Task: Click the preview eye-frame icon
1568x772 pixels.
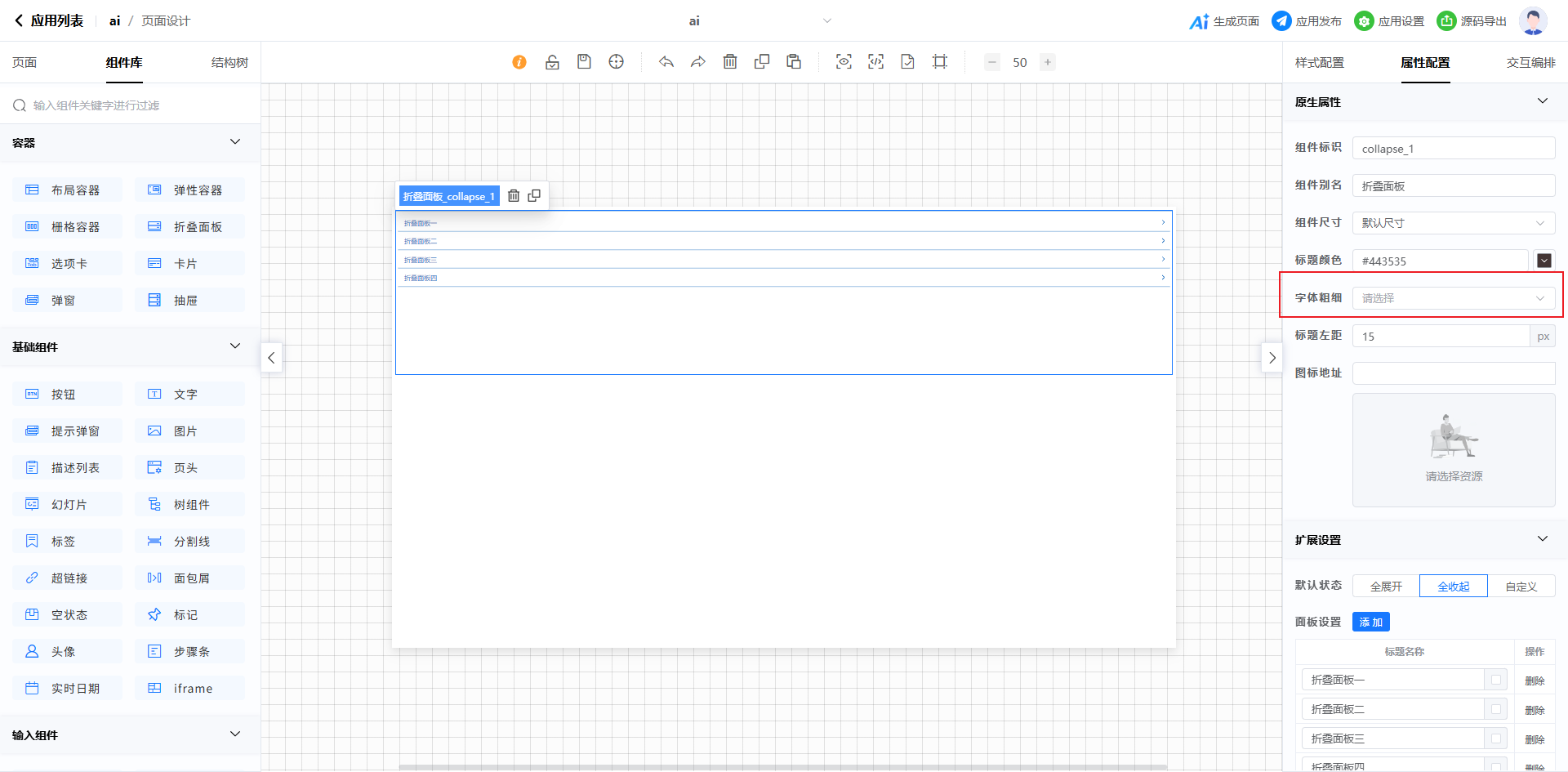Action: tap(844, 62)
